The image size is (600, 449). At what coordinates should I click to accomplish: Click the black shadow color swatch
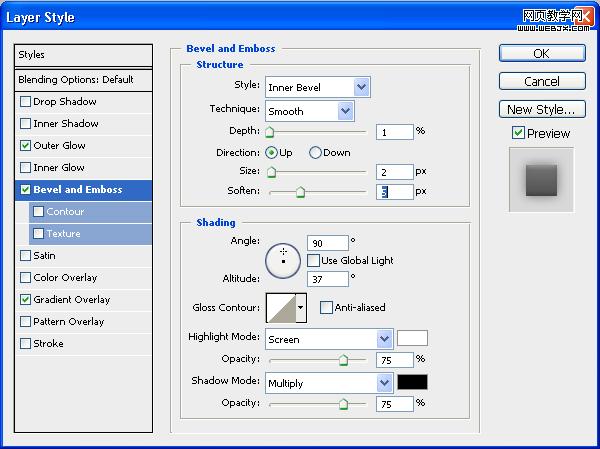click(x=412, y=382)
